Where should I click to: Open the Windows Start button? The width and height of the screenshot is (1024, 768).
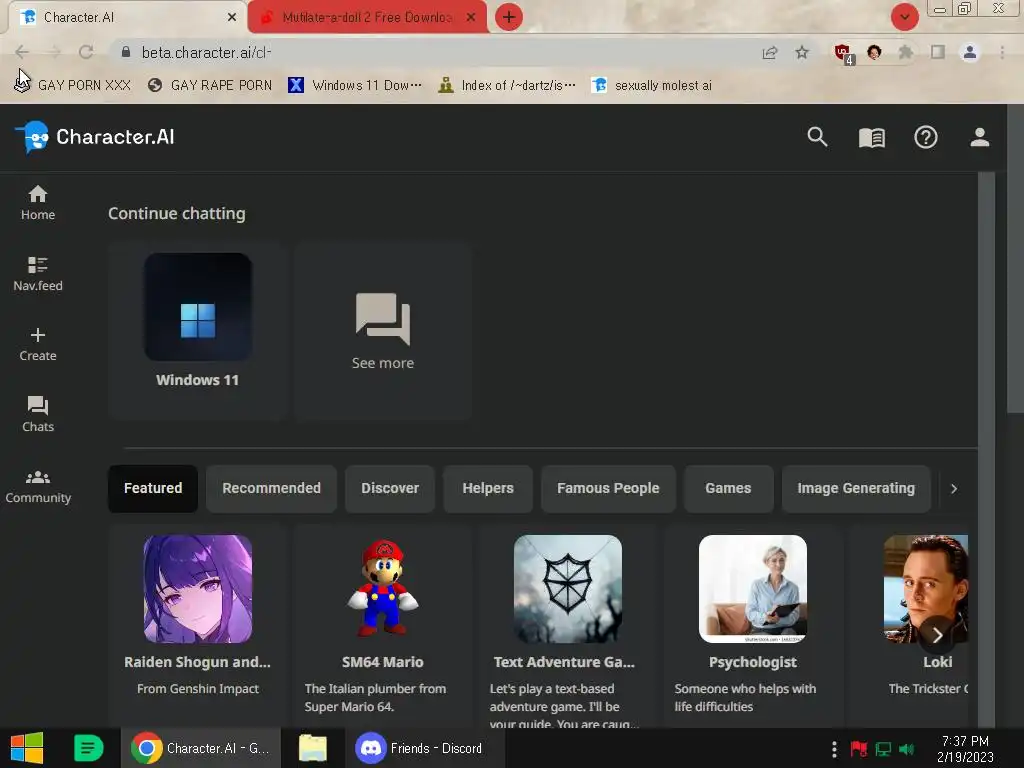pos(27,748)
